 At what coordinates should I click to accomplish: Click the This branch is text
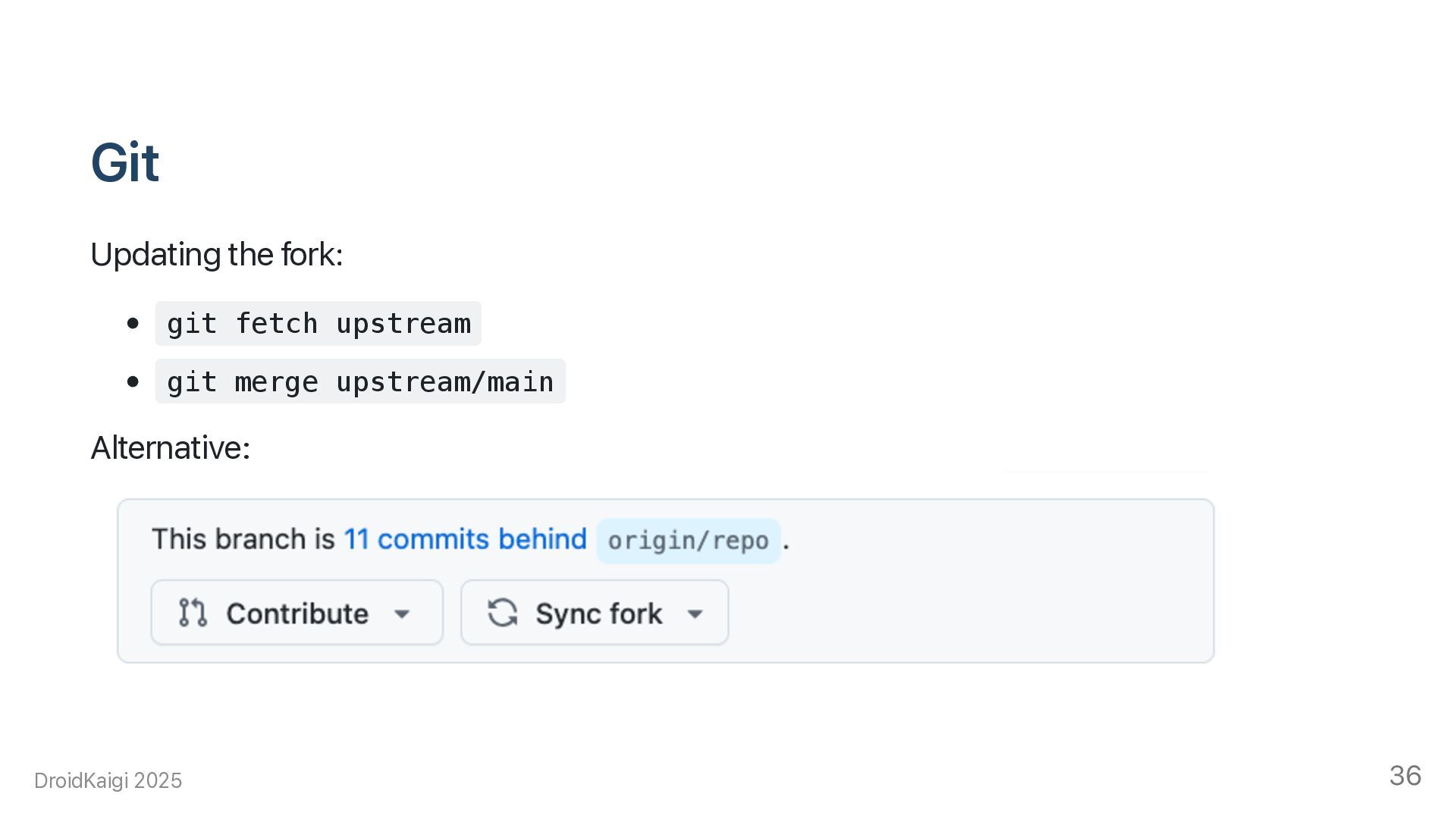(243, 539)
